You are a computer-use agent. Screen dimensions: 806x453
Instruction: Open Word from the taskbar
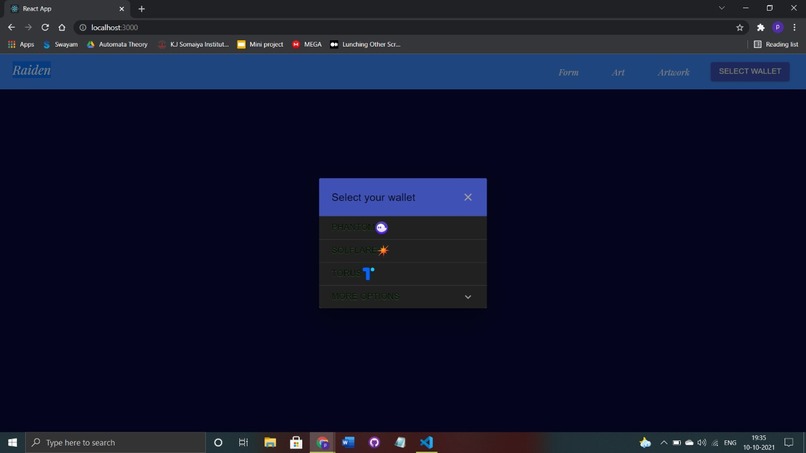click(348, 442)
